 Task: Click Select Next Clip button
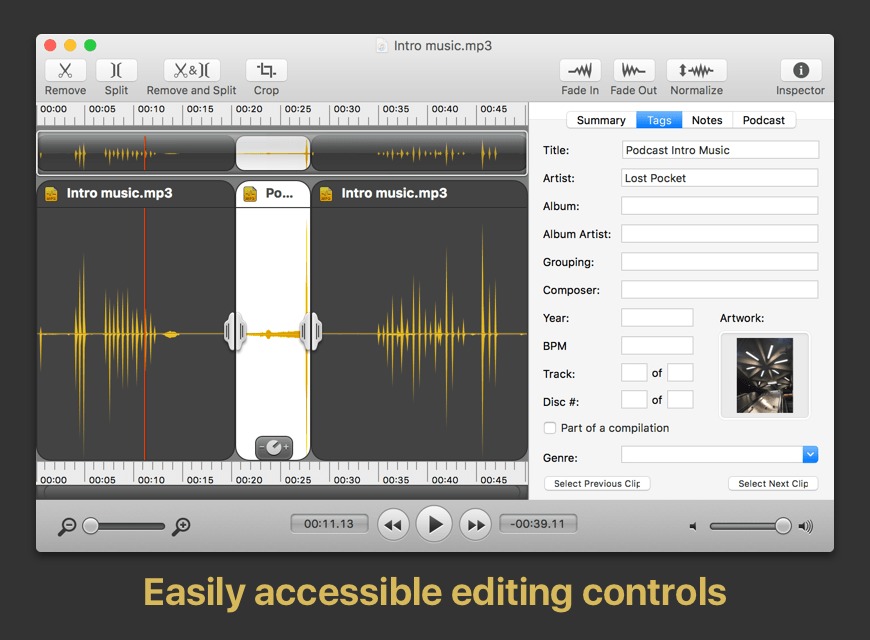tap(773, 484)
